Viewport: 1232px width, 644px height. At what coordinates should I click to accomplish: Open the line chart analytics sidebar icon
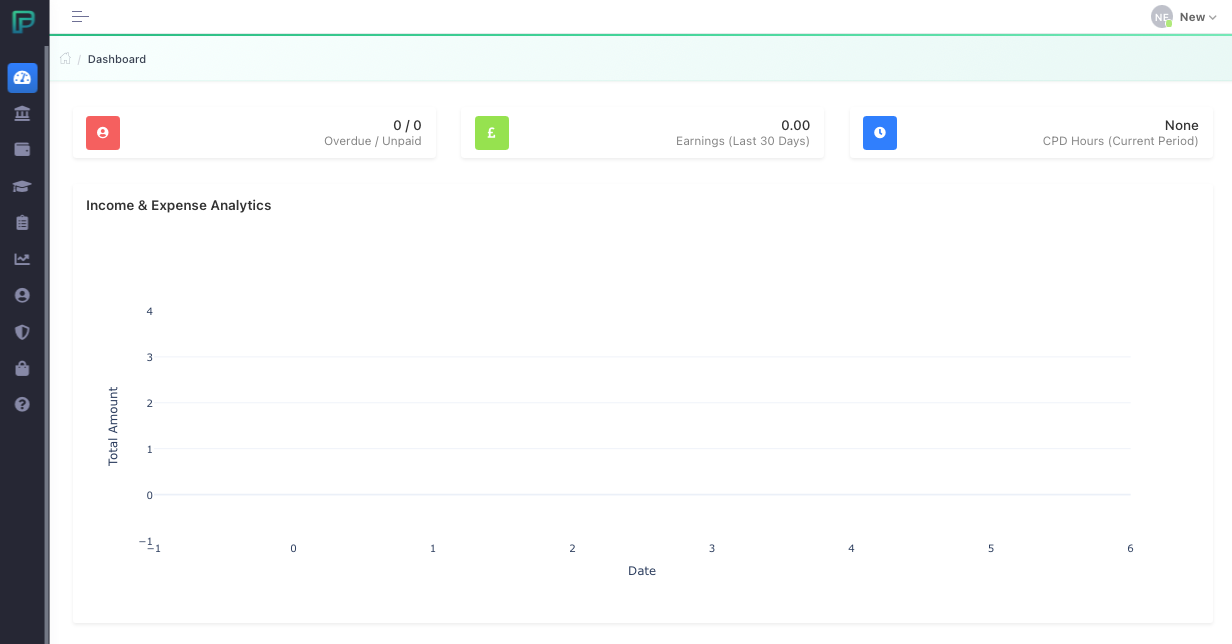point(22,259)
